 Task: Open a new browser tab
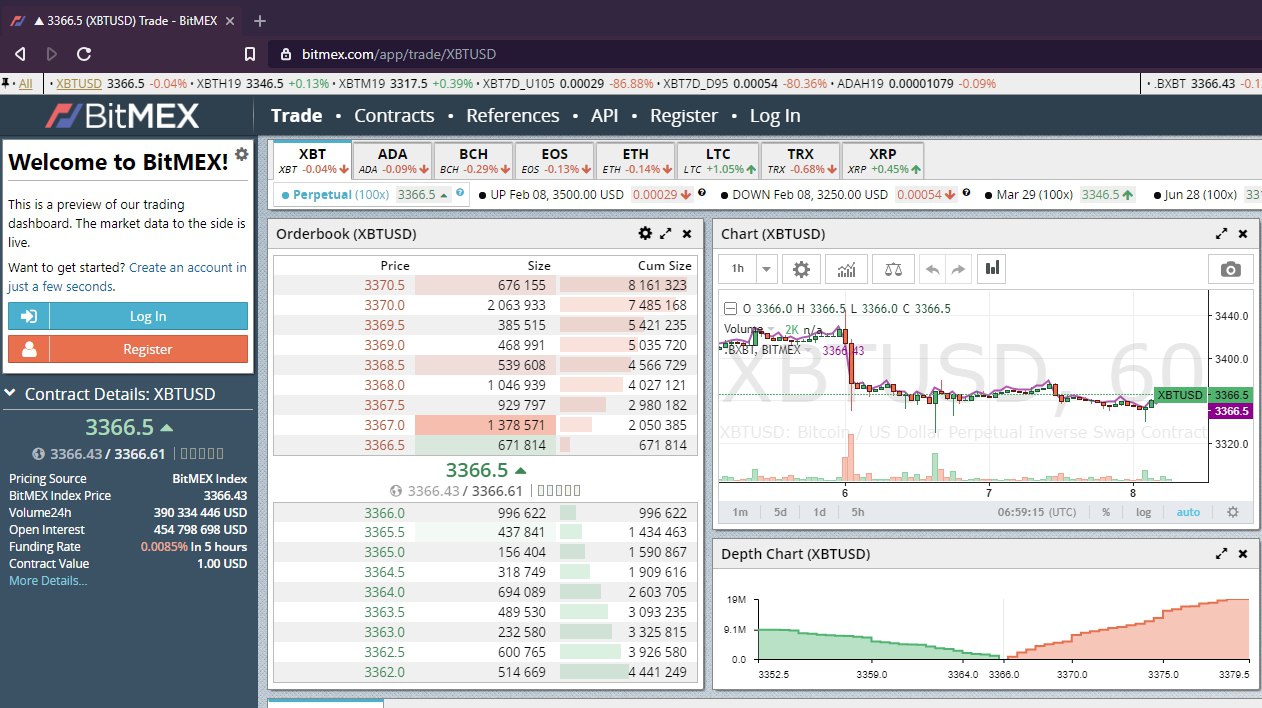pyautogui.click(x=260, y=20)
